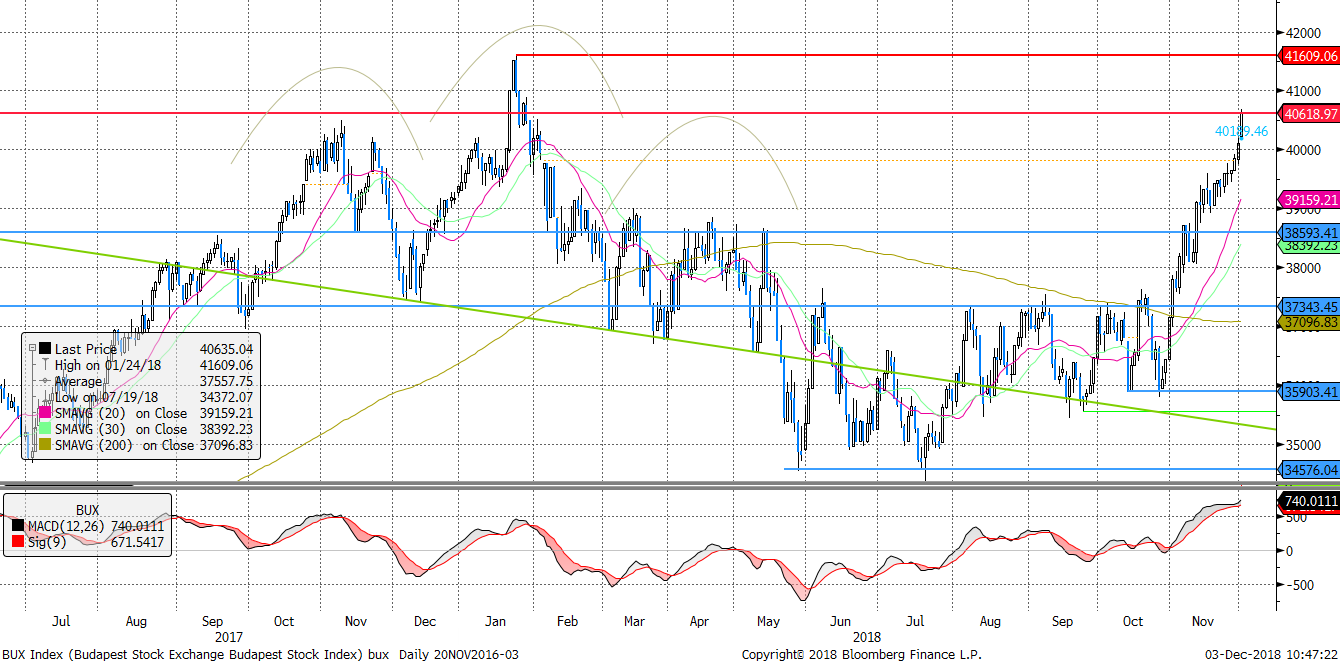Click the magenta SMAVG (20) color swatch
1340x663 pixels.
coord(45,412)
